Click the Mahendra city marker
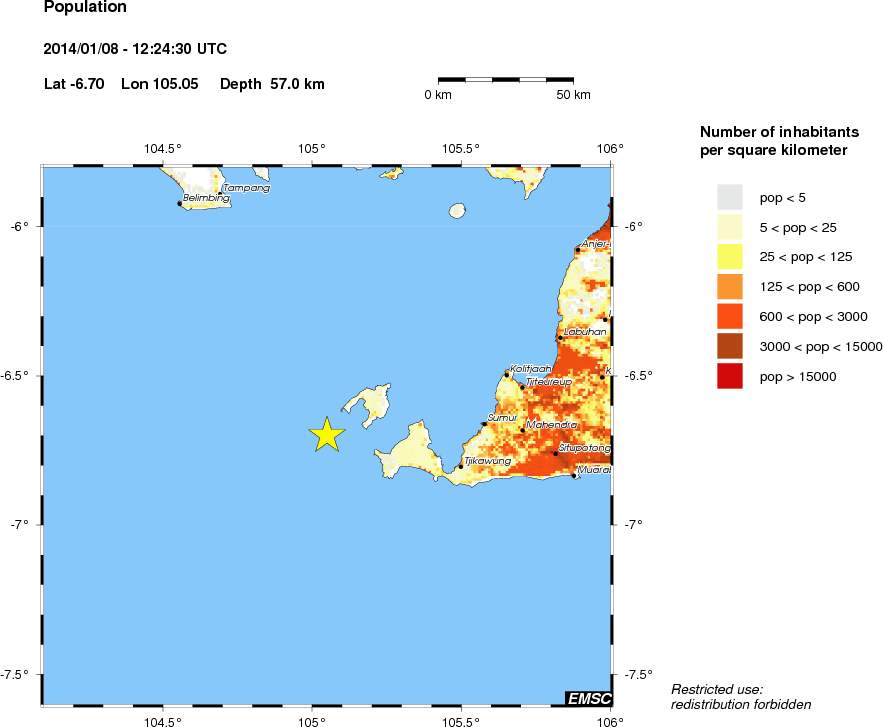 (x=522, y=430)
